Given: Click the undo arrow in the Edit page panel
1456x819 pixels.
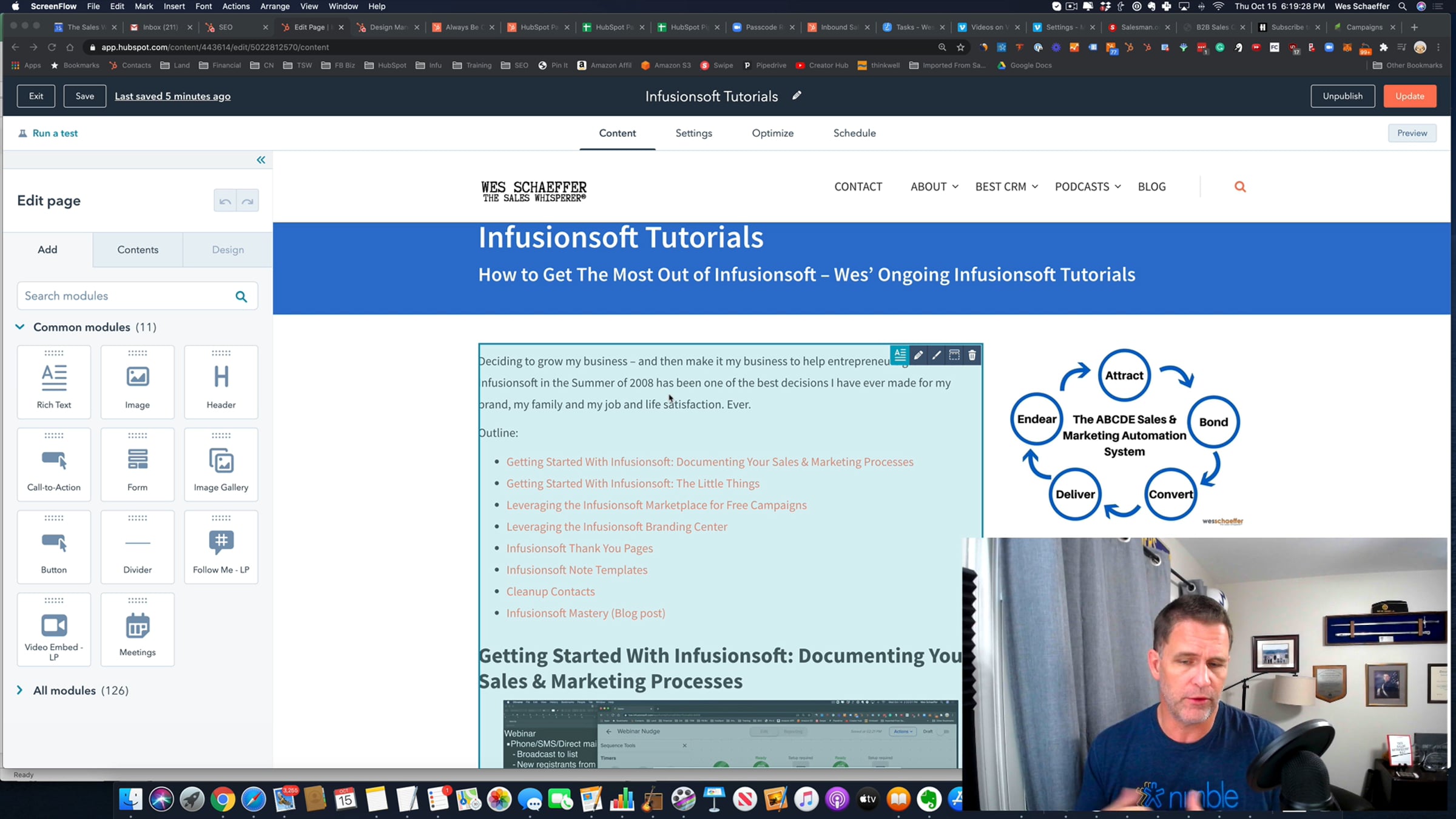Looking at the screenshot, I should point(225,201).
